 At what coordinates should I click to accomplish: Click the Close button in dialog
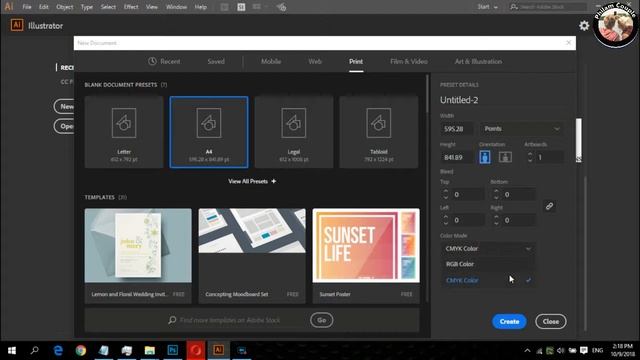point(551,322)
